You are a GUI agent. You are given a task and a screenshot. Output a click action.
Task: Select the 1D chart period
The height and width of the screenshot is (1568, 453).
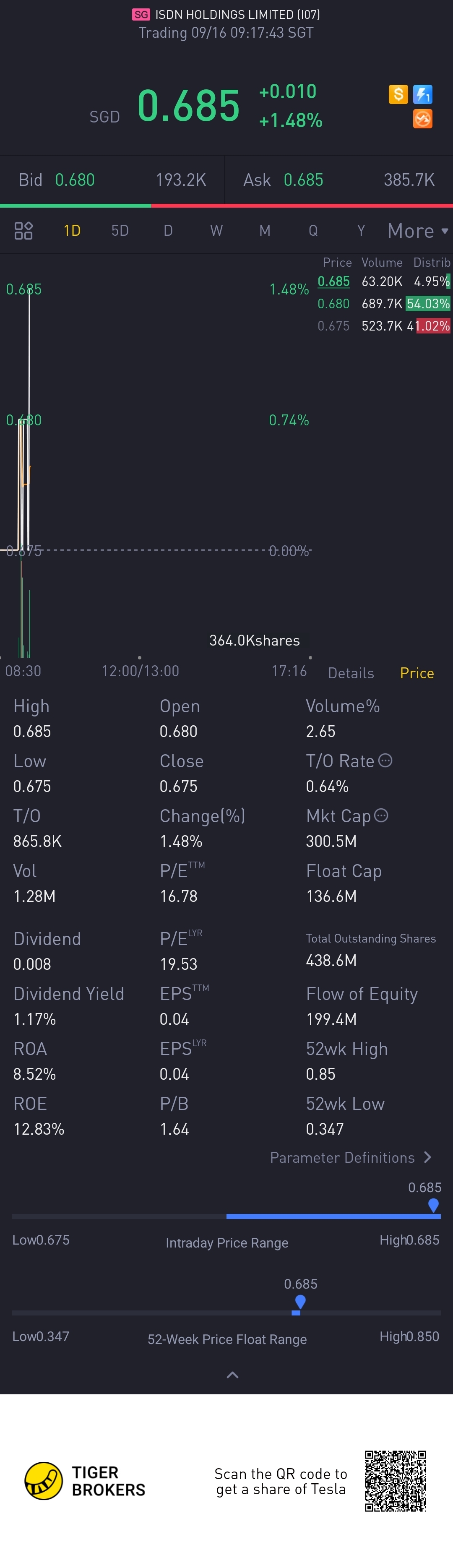(x=72, y=231)
